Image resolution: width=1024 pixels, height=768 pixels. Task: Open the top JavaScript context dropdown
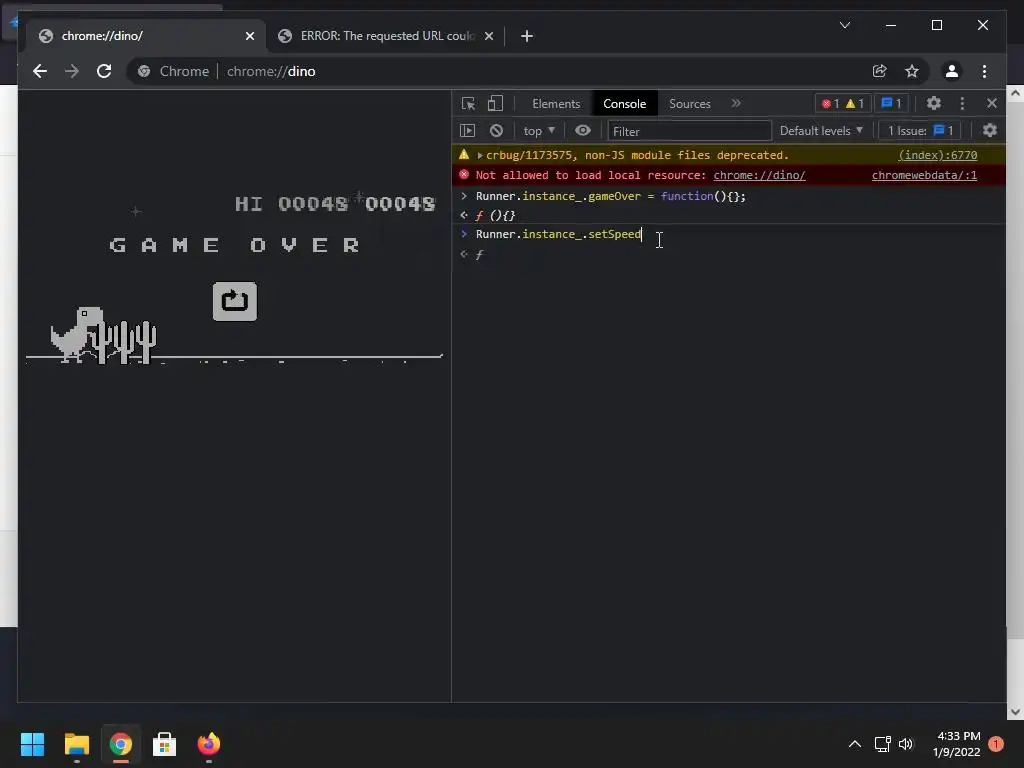coord(539,131)
